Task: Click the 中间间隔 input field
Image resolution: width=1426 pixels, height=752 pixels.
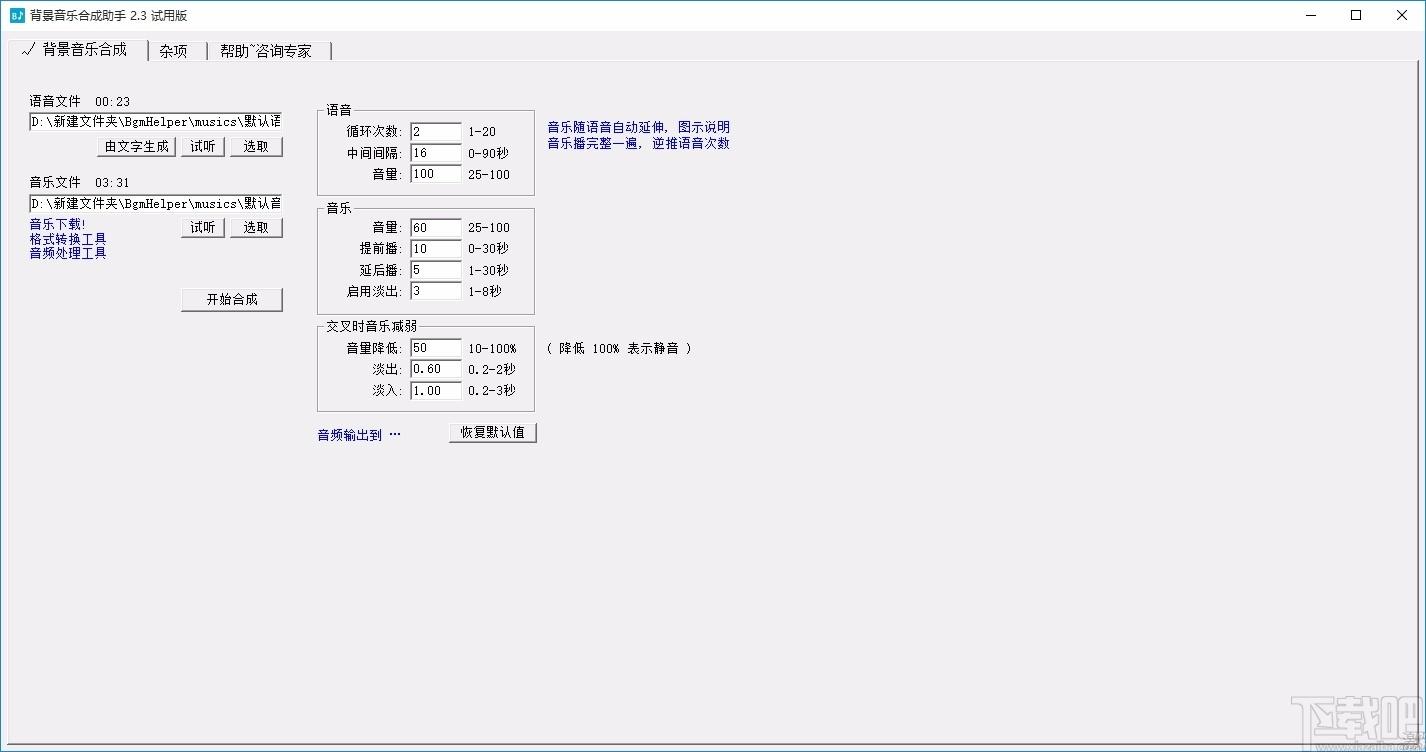Action: pyautogui.click(x=436, y=153)
